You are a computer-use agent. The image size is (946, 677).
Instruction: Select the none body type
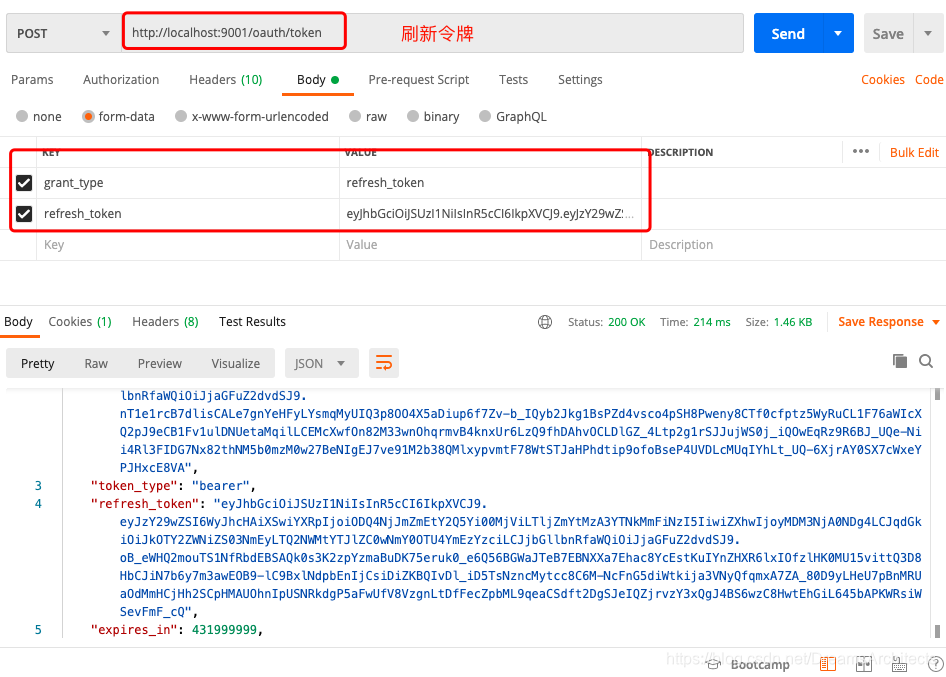pos(22,116)
